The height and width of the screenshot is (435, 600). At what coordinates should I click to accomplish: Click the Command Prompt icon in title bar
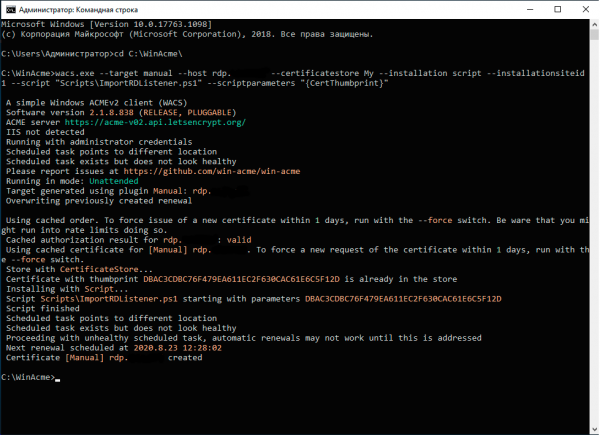click(9, 9)
